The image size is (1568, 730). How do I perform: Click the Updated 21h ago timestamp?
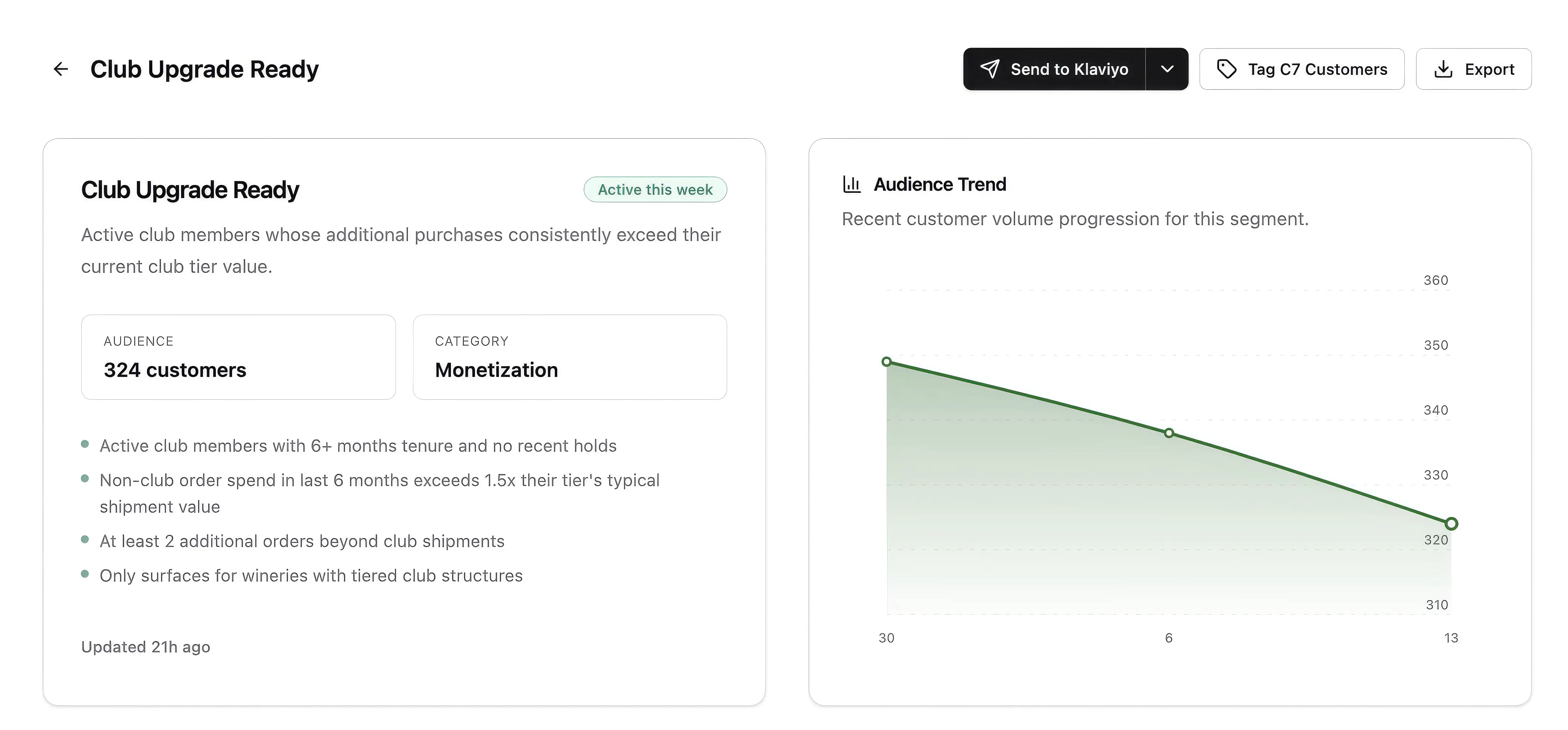tap(145, 647)
